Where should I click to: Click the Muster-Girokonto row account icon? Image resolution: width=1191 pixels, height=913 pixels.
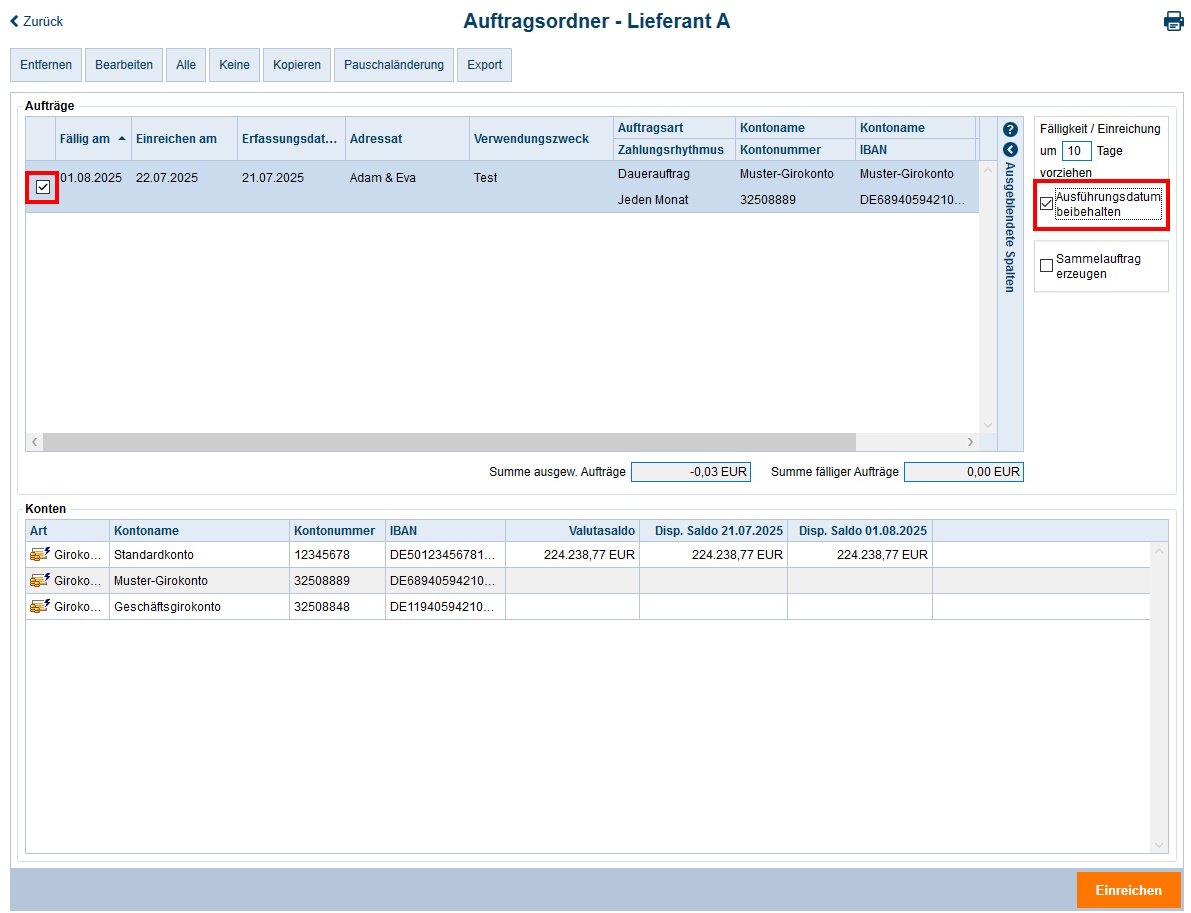(40, 580)
